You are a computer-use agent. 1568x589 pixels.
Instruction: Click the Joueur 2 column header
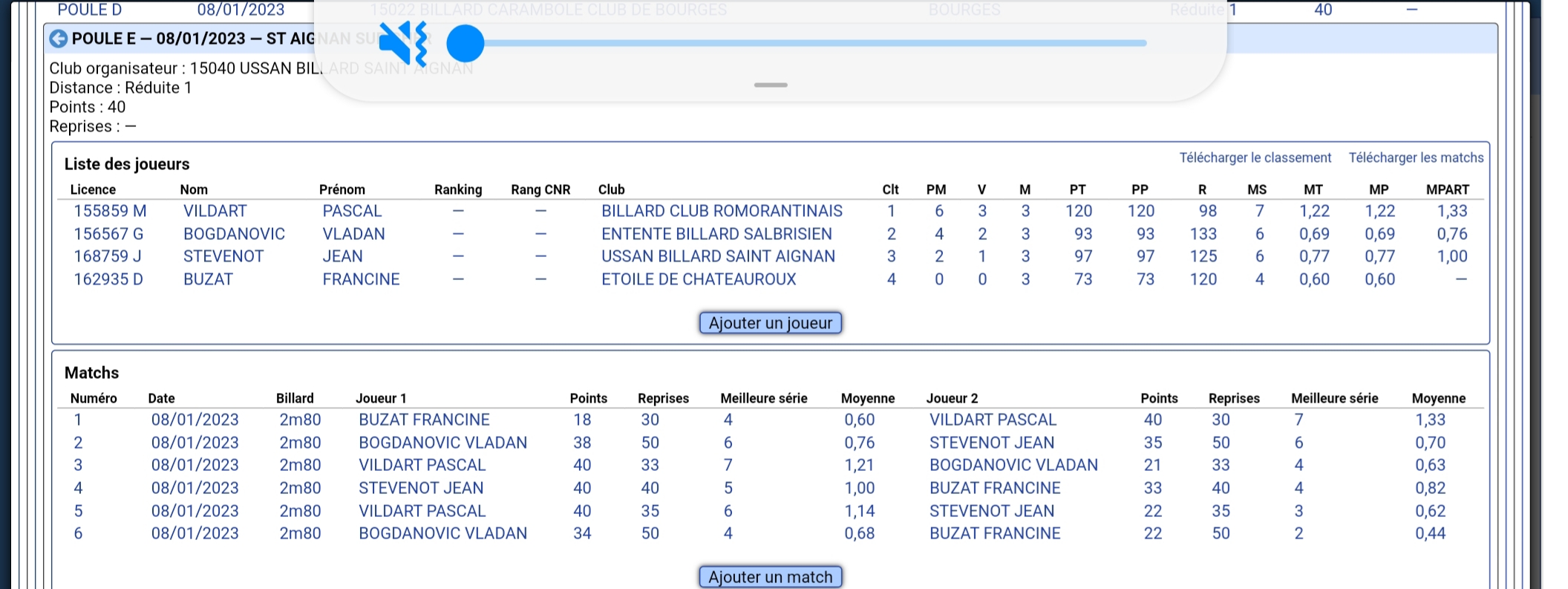952,398
